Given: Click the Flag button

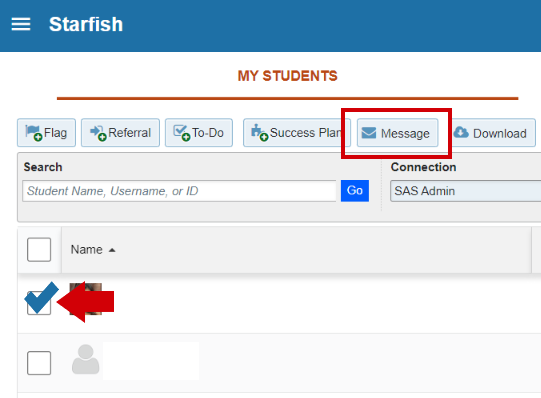Looking at the screenshot, I should [46, 133].
